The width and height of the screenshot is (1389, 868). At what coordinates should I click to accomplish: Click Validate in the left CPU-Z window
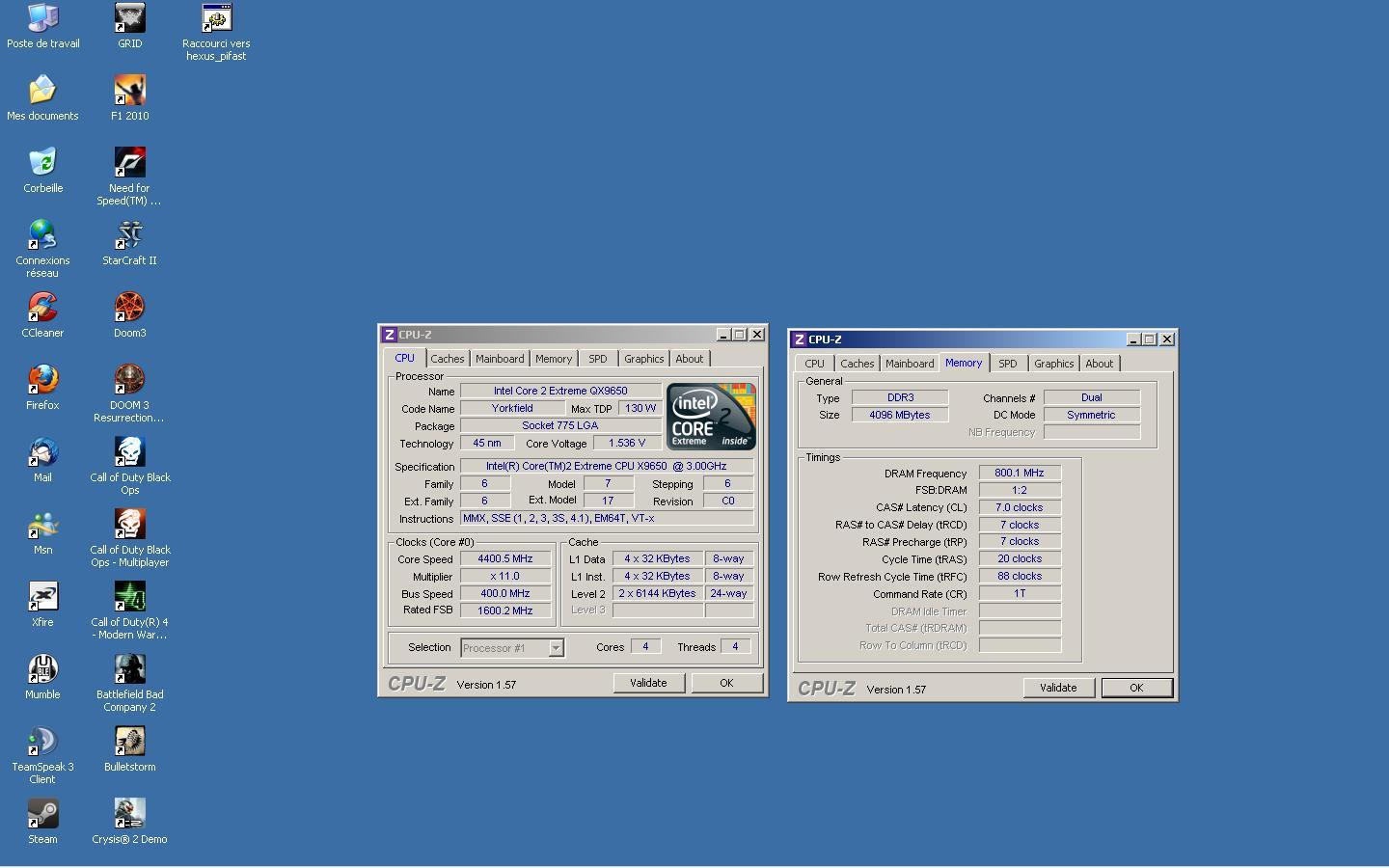pyautogui.click(x=648, y=683)
